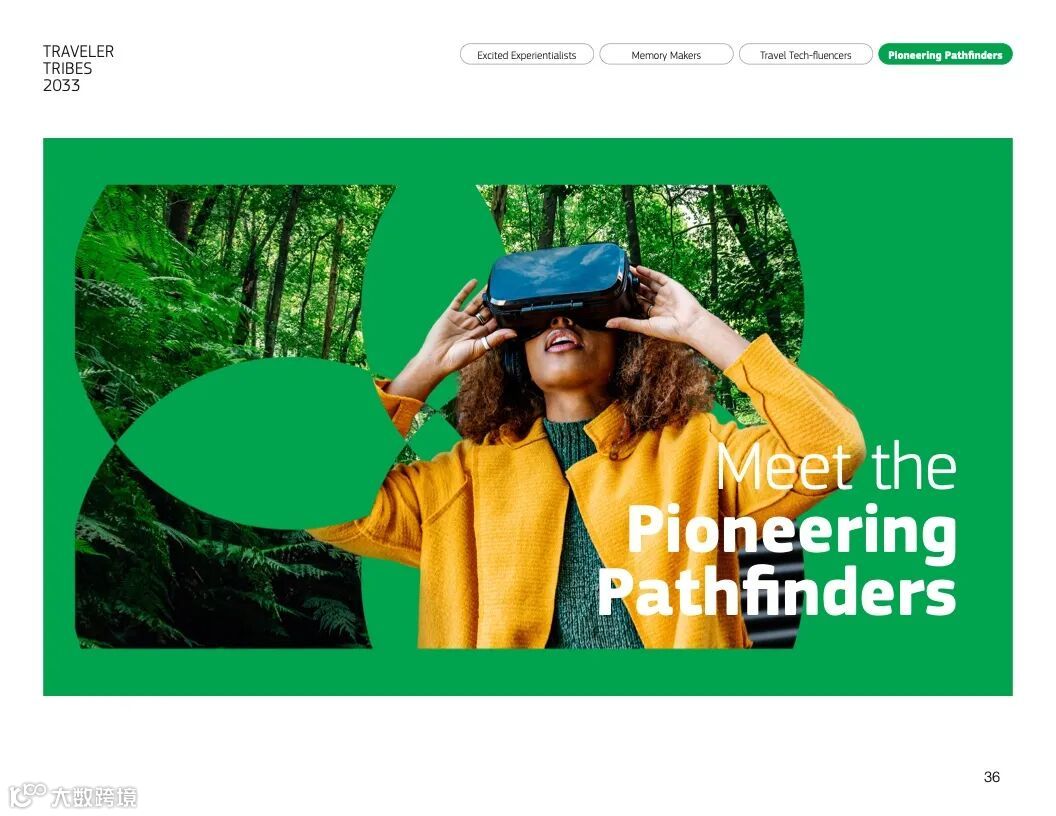The width and height of the screenshot is (1056, 816).
Task: Click the Chinese watermark text
Action: click(94, 797)
